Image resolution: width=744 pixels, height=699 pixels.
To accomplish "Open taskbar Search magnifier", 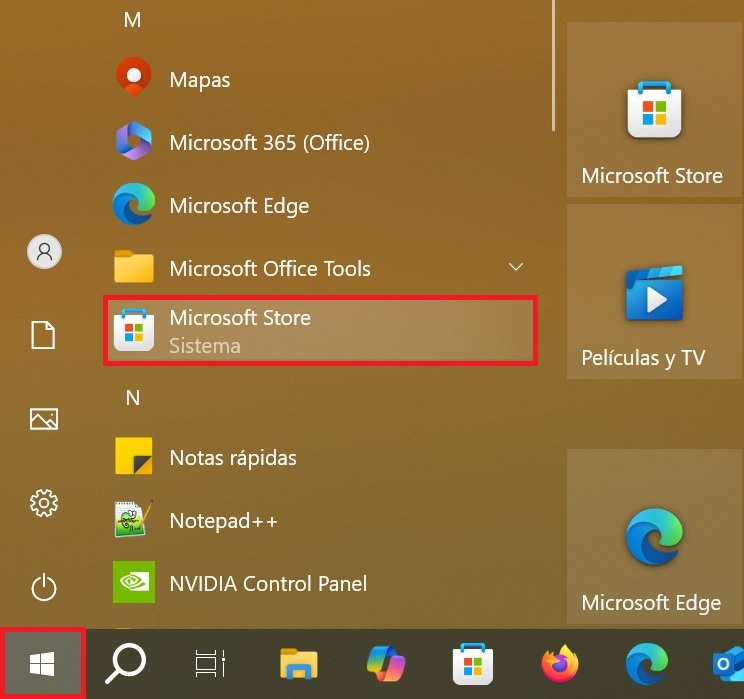I will [x=126, y=663].
